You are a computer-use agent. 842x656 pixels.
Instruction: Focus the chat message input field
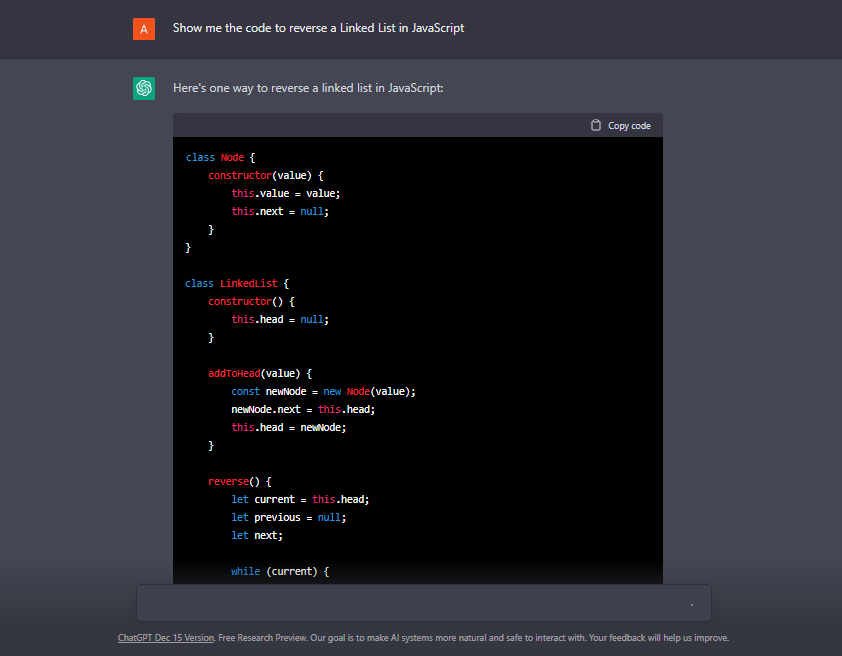[410, 604]
